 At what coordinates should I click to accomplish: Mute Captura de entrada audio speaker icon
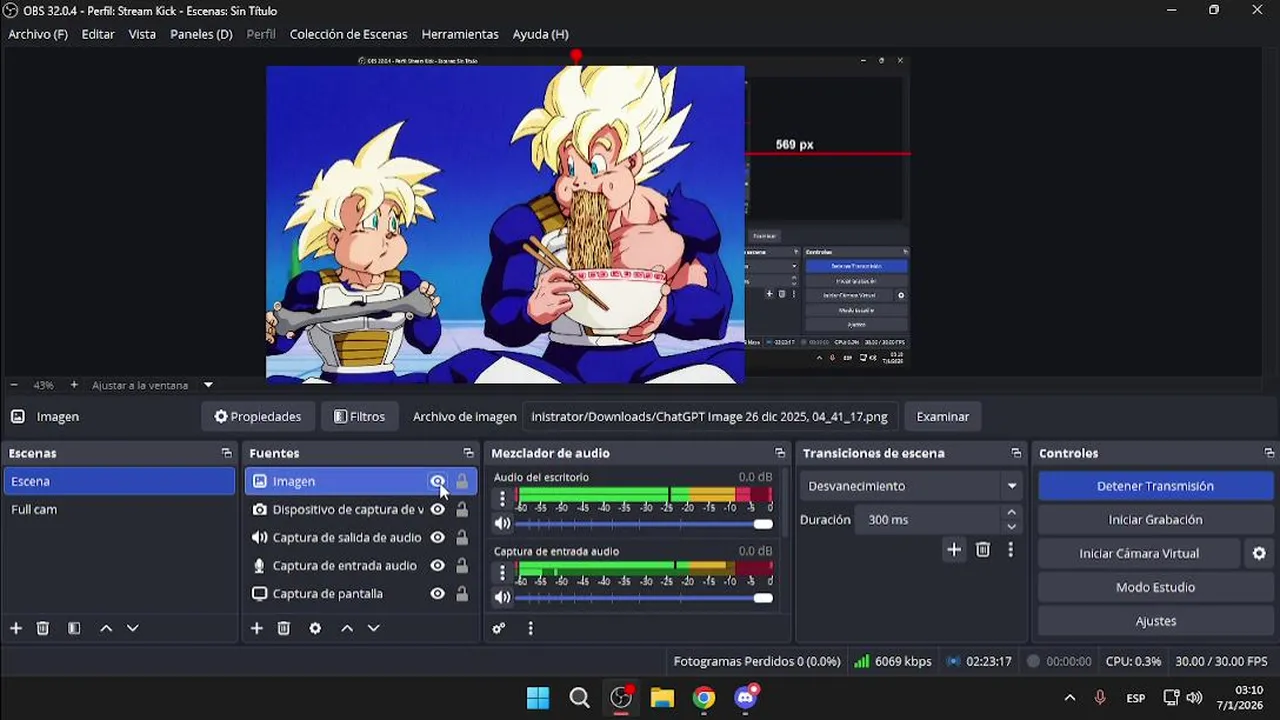click(x=502, y=598)
